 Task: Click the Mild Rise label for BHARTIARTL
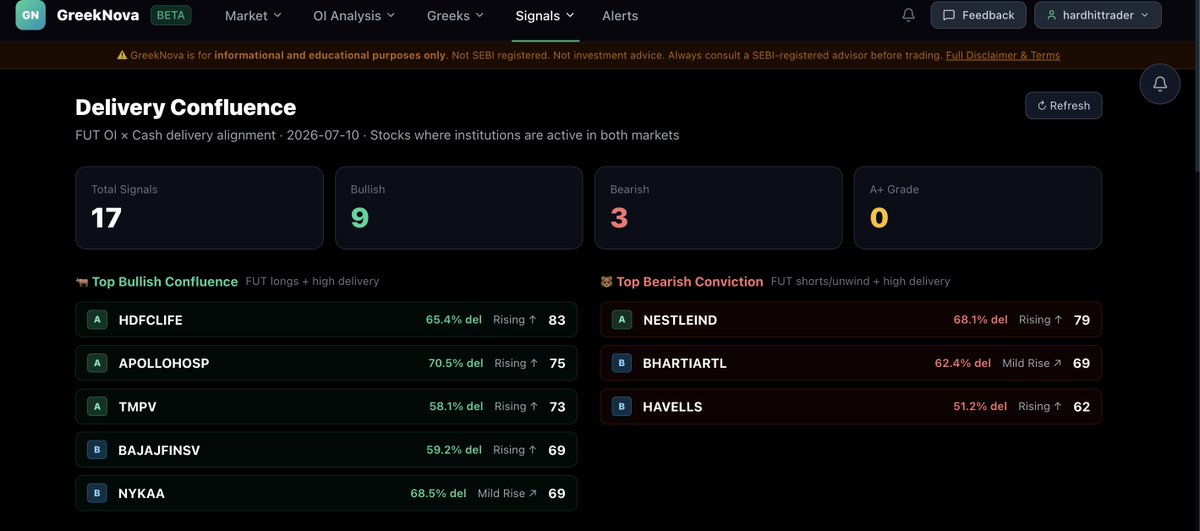pyautogui.click(x=1032, y=363)
